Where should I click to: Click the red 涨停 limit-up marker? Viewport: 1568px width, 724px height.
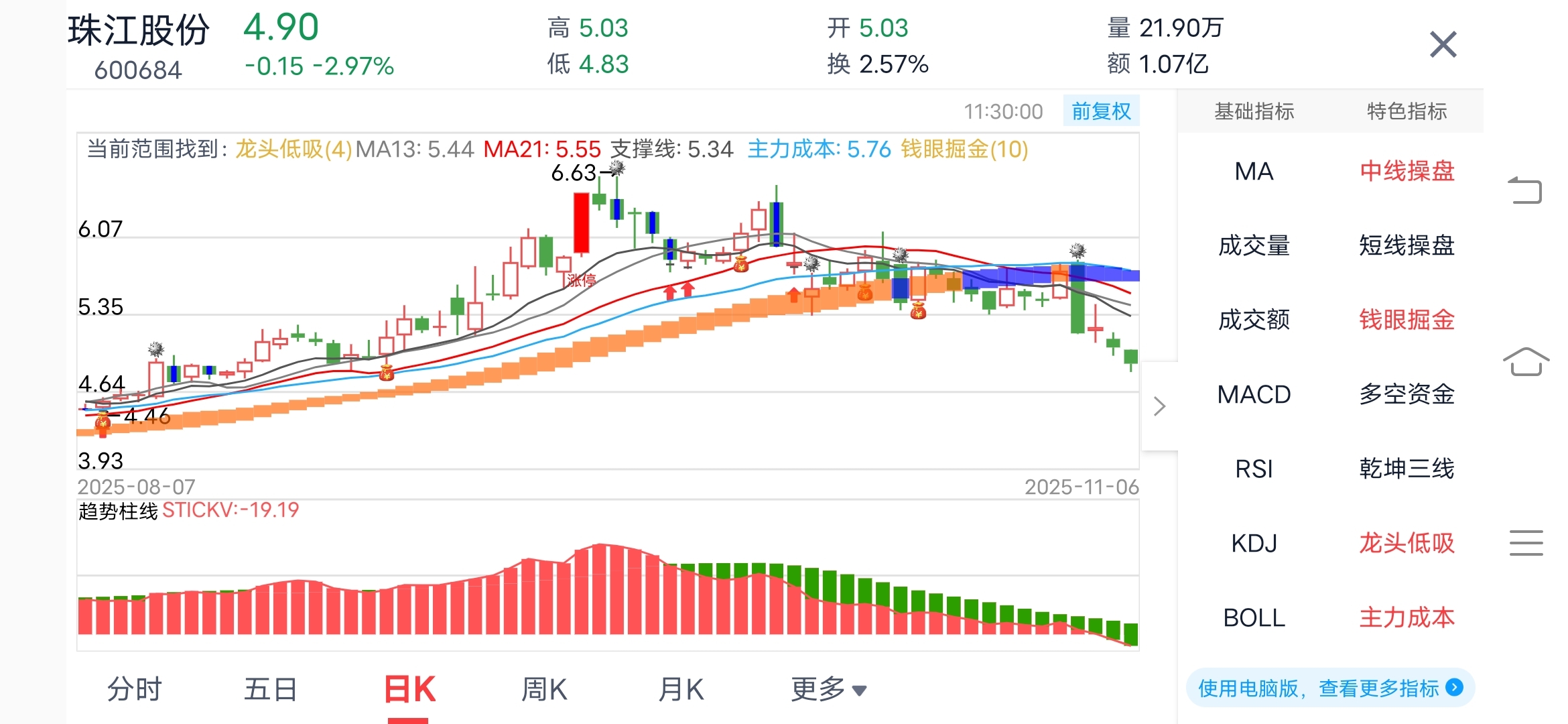(580, 280)
